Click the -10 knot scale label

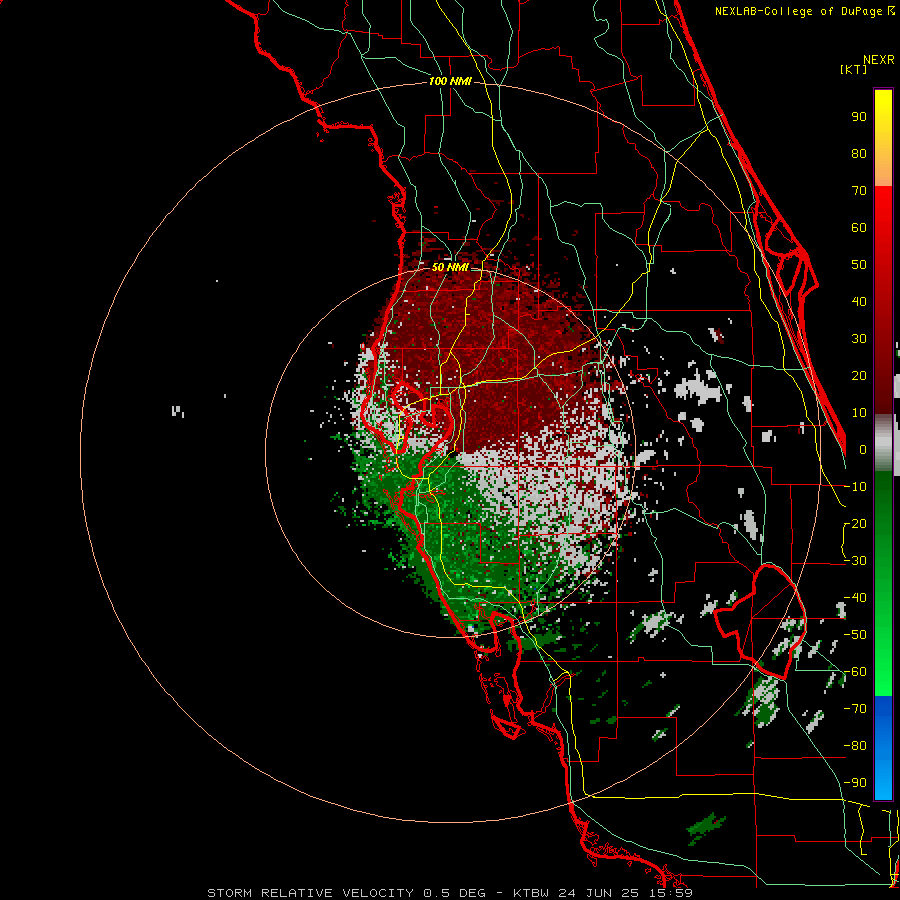click(x=855, y=487)
